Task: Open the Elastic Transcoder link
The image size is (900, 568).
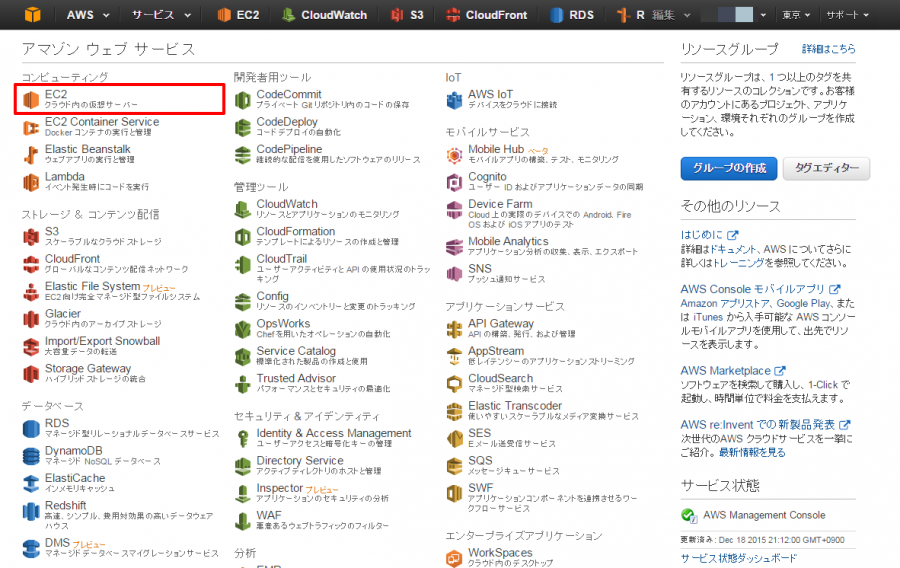Action: (x=515, y=406)
